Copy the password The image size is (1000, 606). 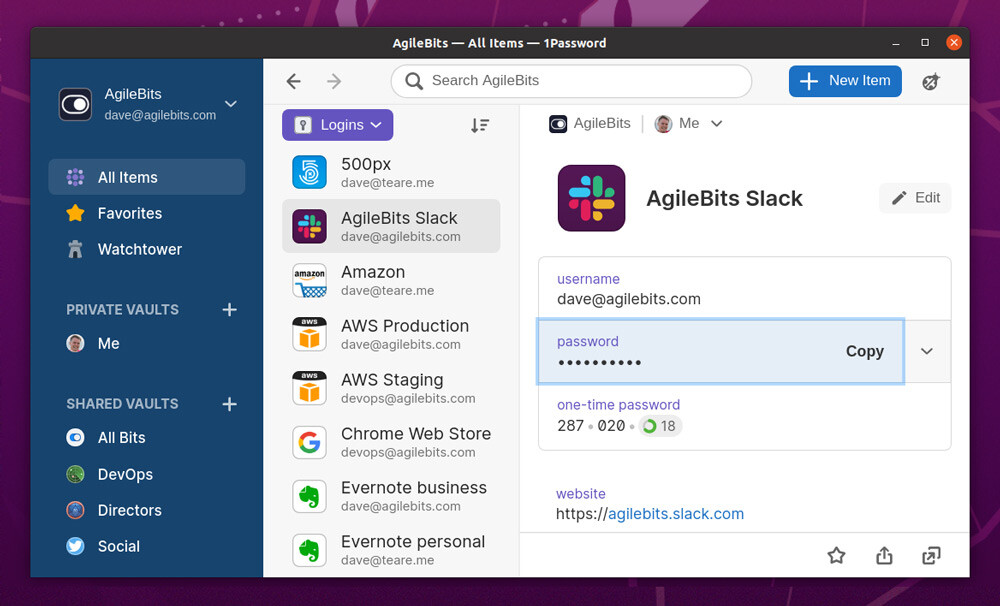point(864,351)
